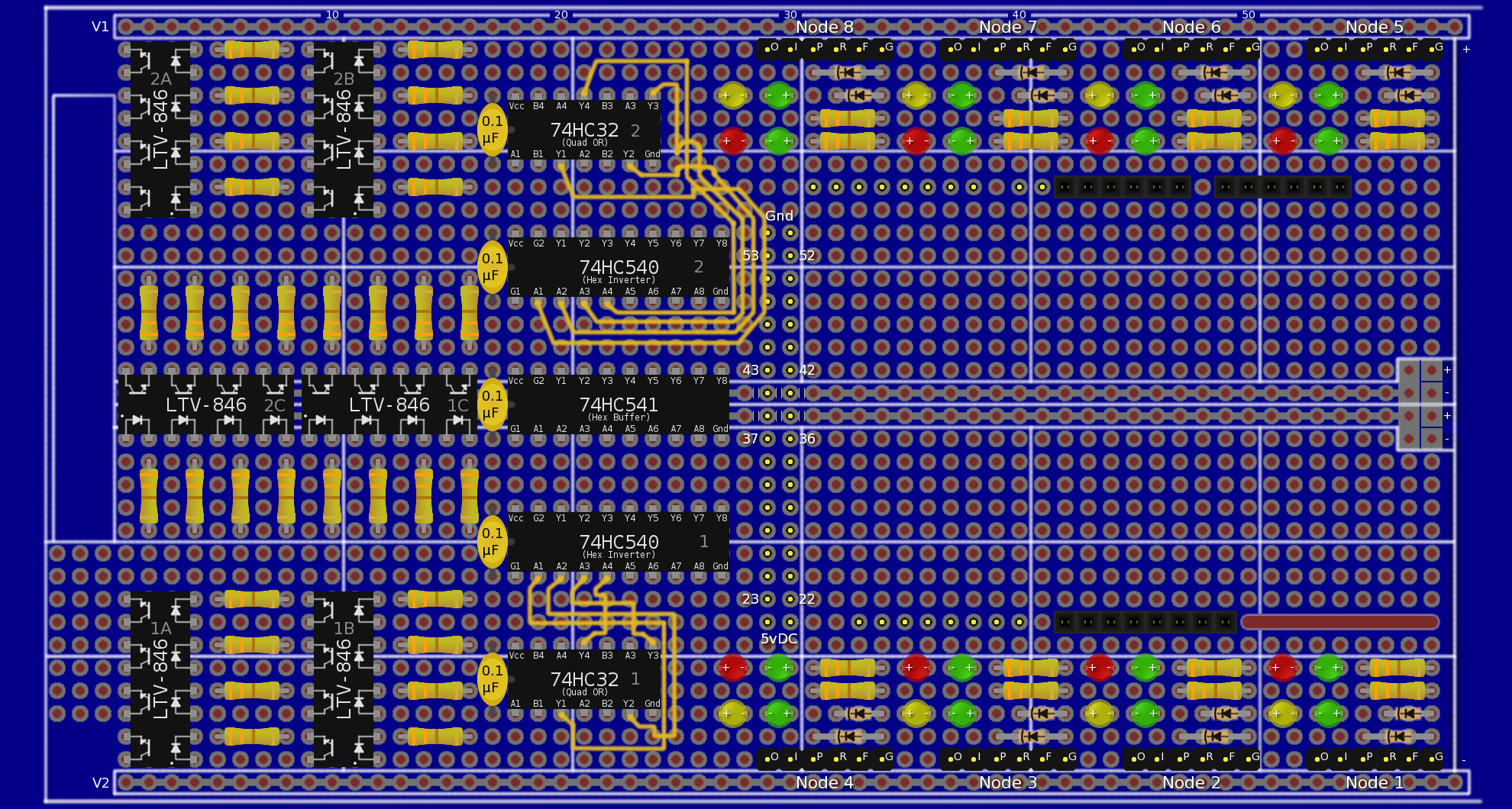Click pin number 36 label
Screen dimensions: 1512x809
[807, 439]
